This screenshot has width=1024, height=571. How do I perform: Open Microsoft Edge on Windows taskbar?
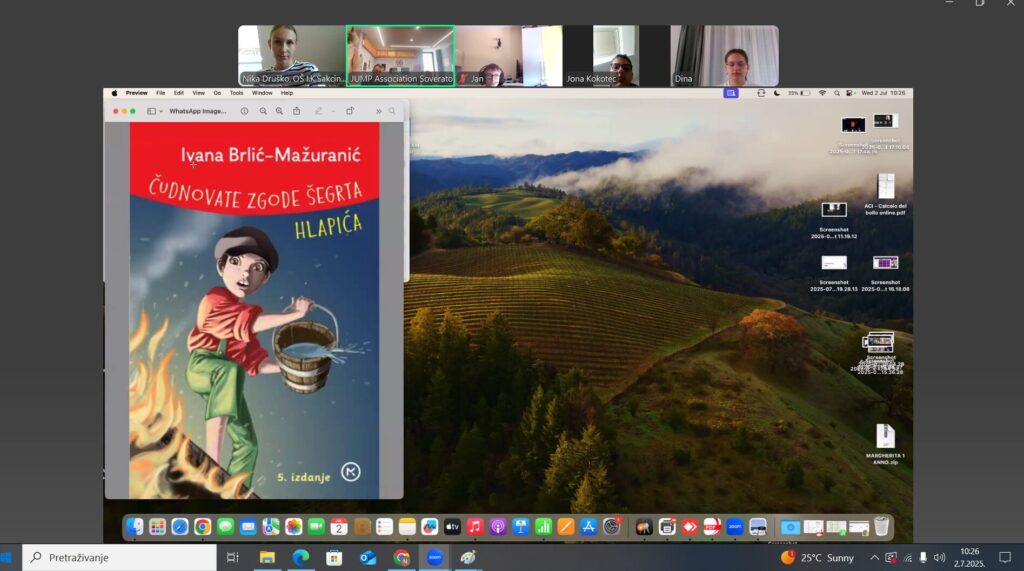[301, 557]
